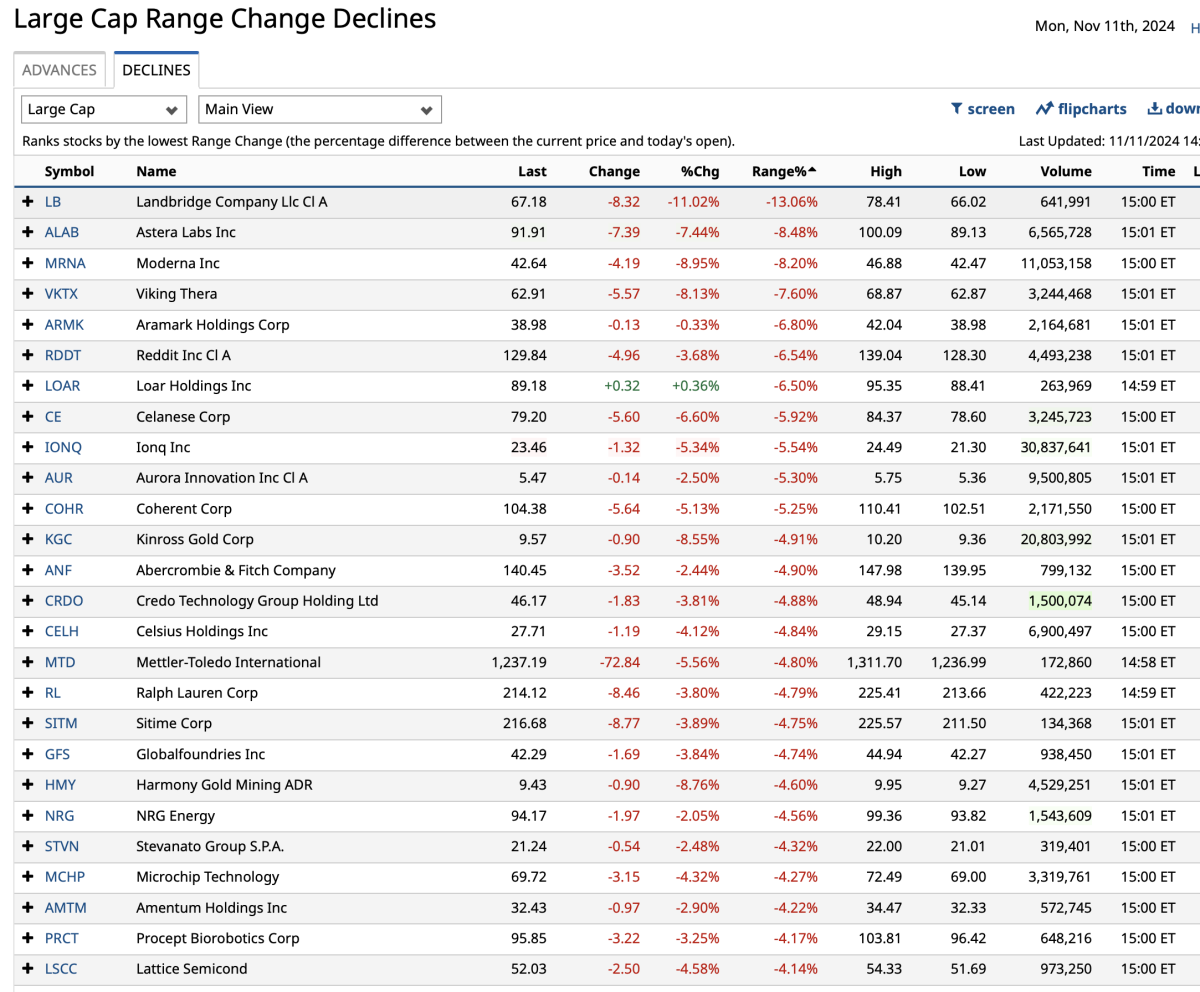The height and width of the screenshot is (992, 1200).
Task: Switch to the ADVANCES tab
Action: (x=59, y=70)
